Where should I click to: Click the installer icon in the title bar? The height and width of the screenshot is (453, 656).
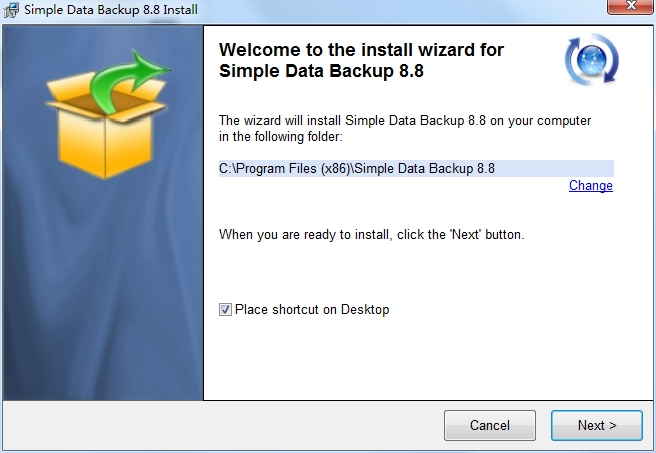coord(12,10)
